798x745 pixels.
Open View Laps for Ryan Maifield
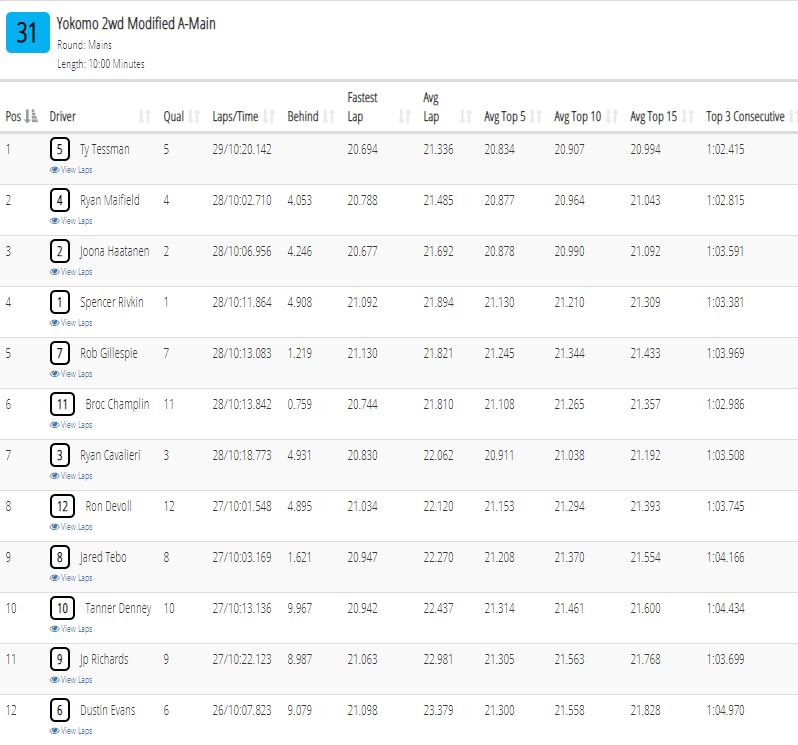click(71, 221)
